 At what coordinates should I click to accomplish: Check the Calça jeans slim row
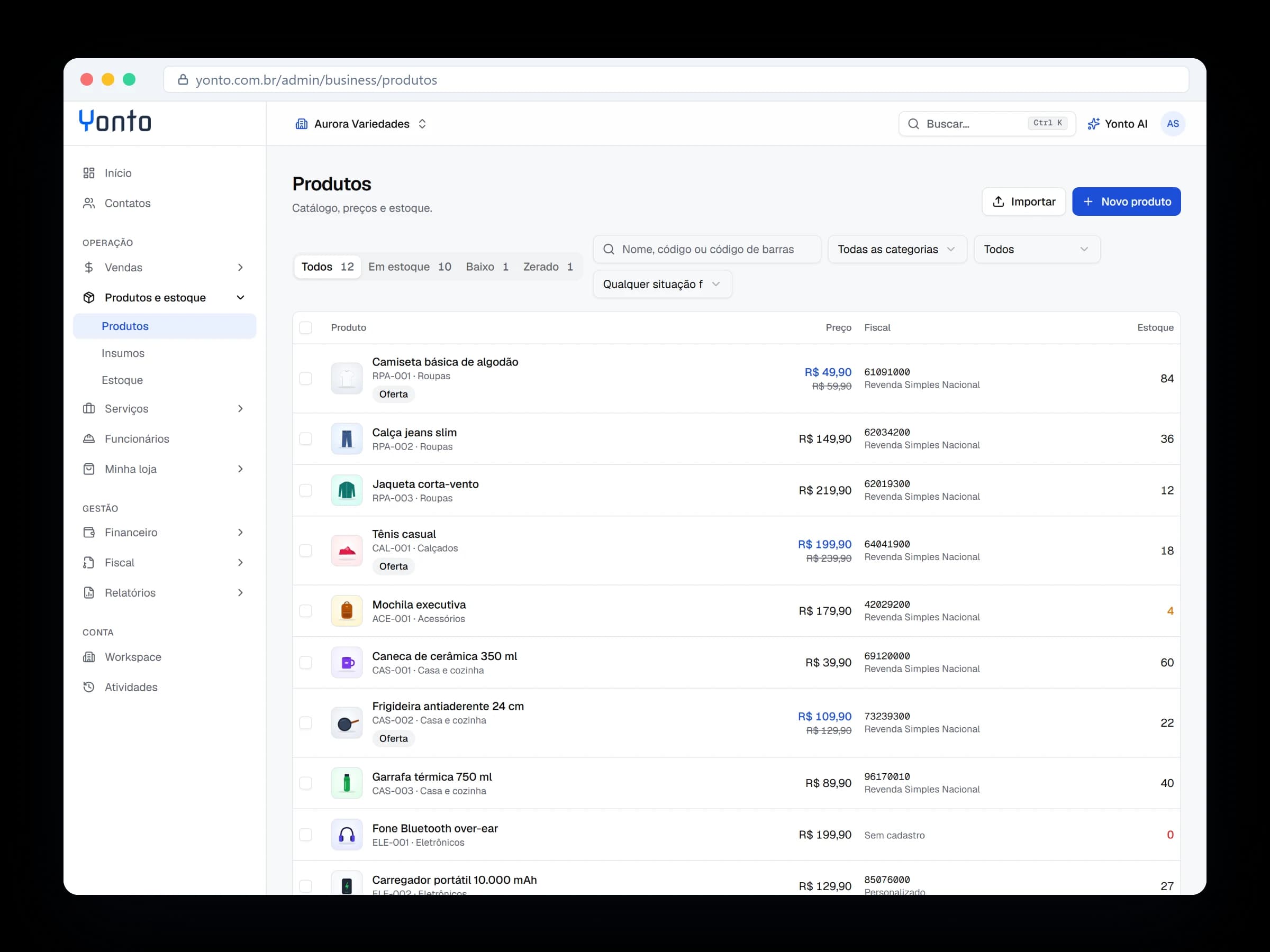click(x=305, y=439)
